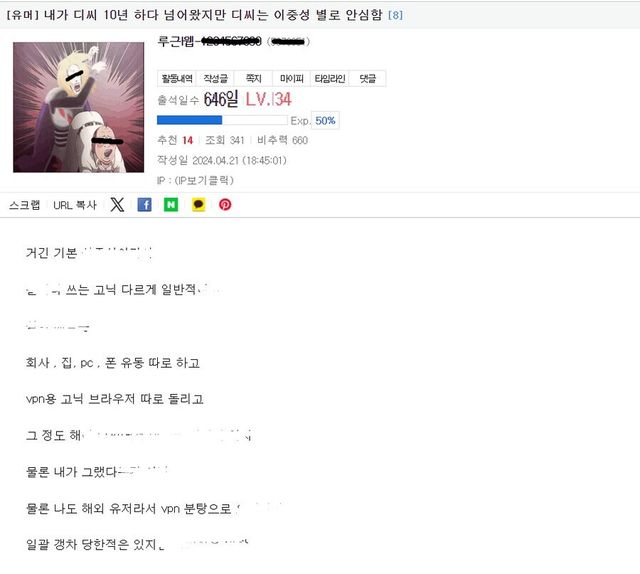
Task: Pin the post using the Pinterest icon
Action: tap(225, 205)
